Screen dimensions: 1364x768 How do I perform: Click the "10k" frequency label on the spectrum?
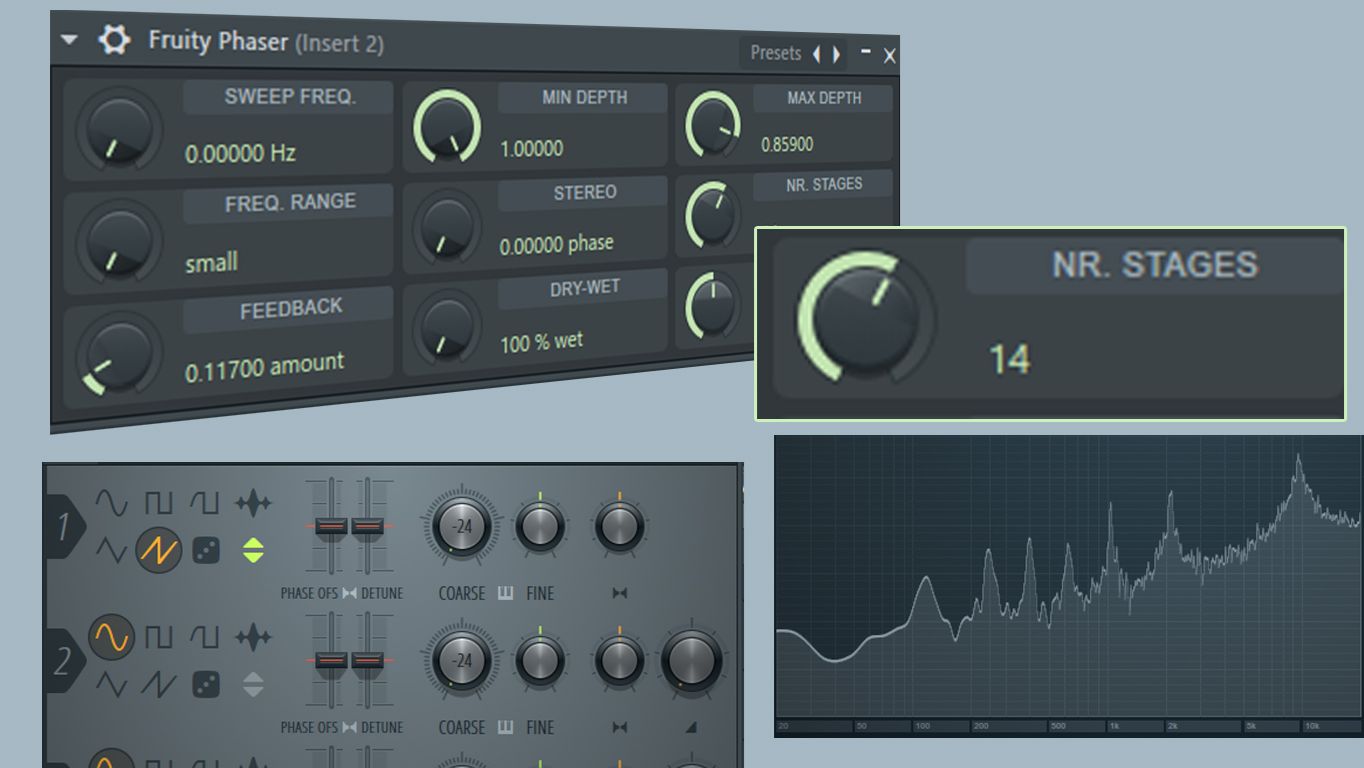pos(1312,726)
